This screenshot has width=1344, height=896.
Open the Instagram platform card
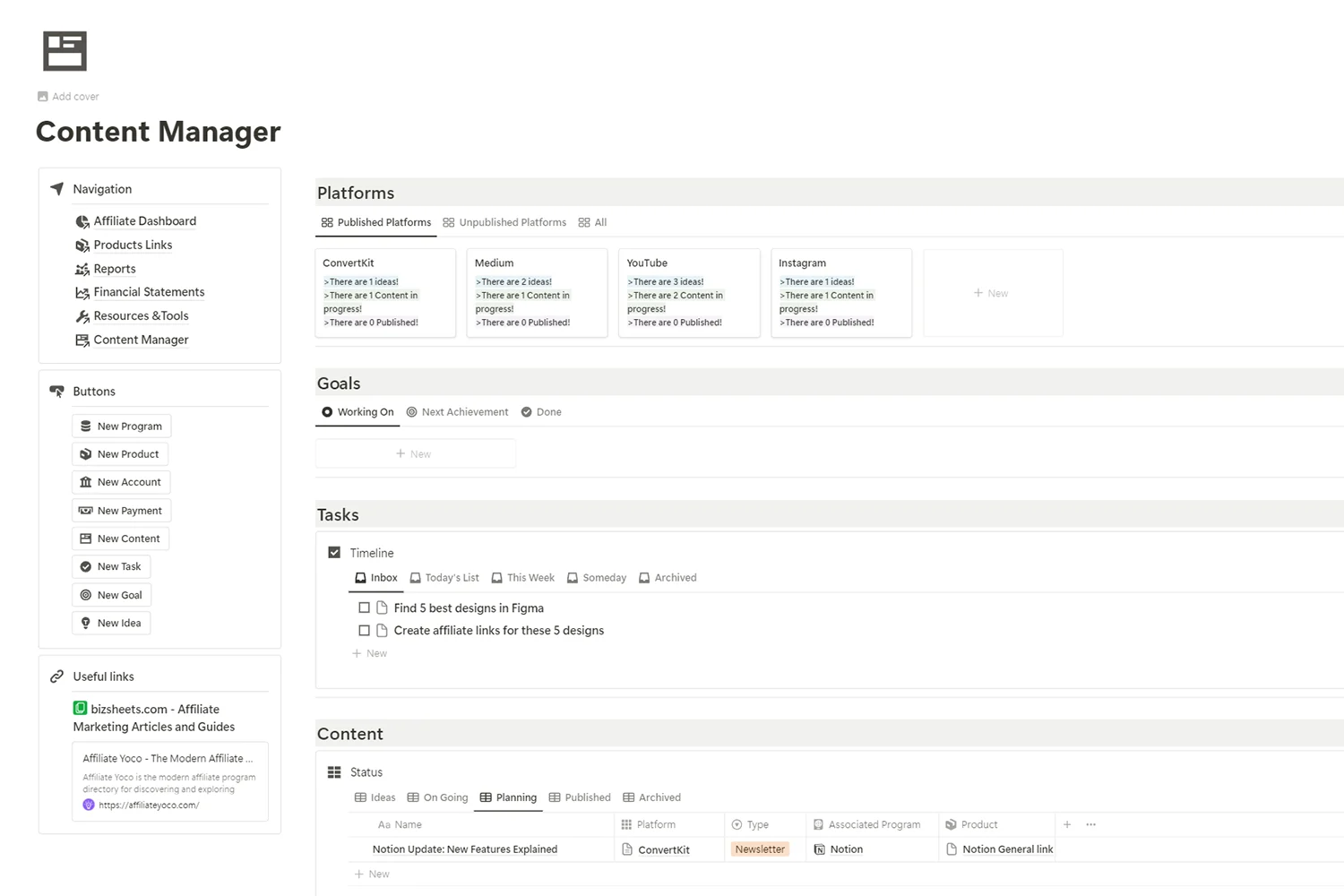tap(841, 293)
